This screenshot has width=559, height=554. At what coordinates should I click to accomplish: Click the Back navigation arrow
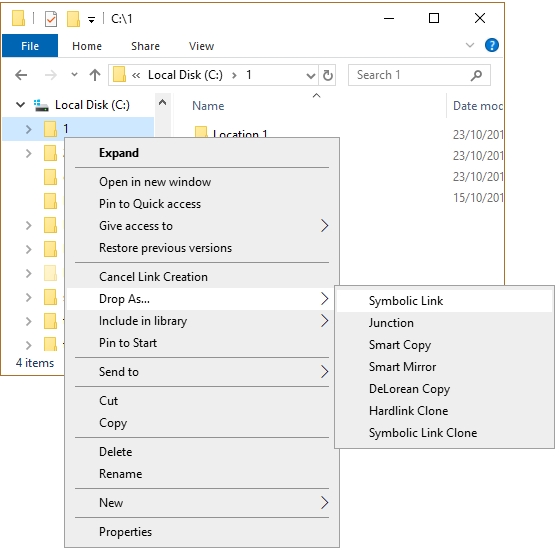[x=21, y=75]
